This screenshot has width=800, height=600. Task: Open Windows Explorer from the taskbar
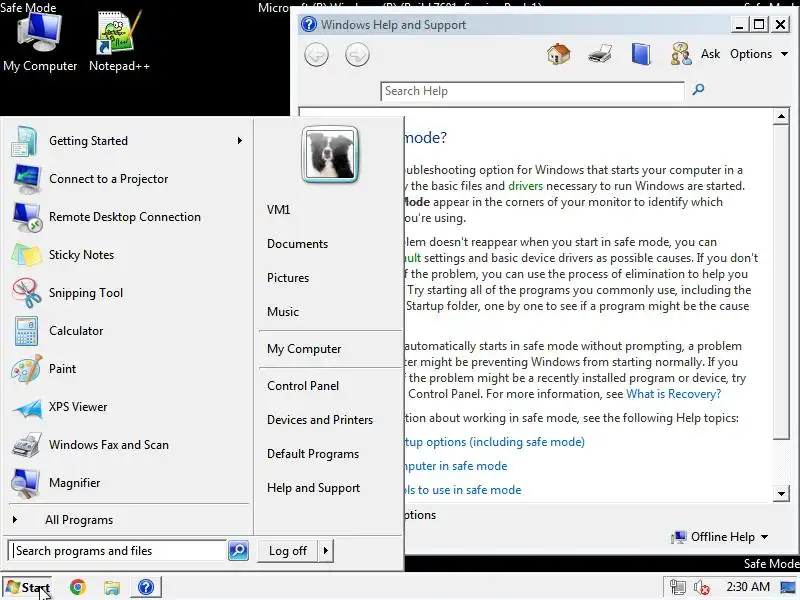tap(112, 587)
